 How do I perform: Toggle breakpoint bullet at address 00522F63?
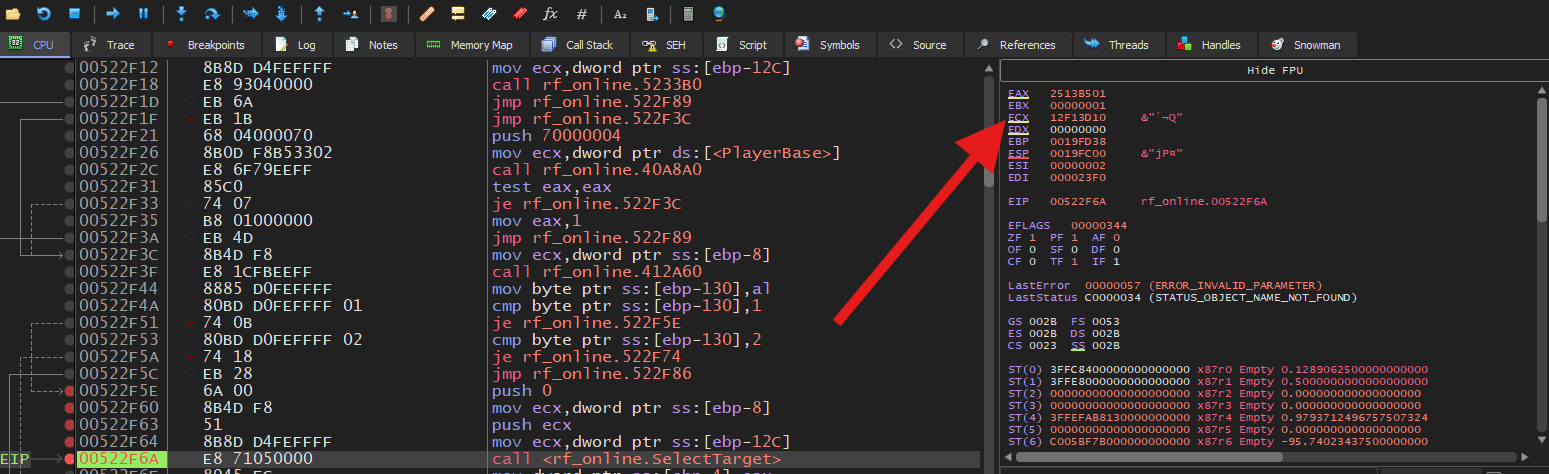point(69,424)
